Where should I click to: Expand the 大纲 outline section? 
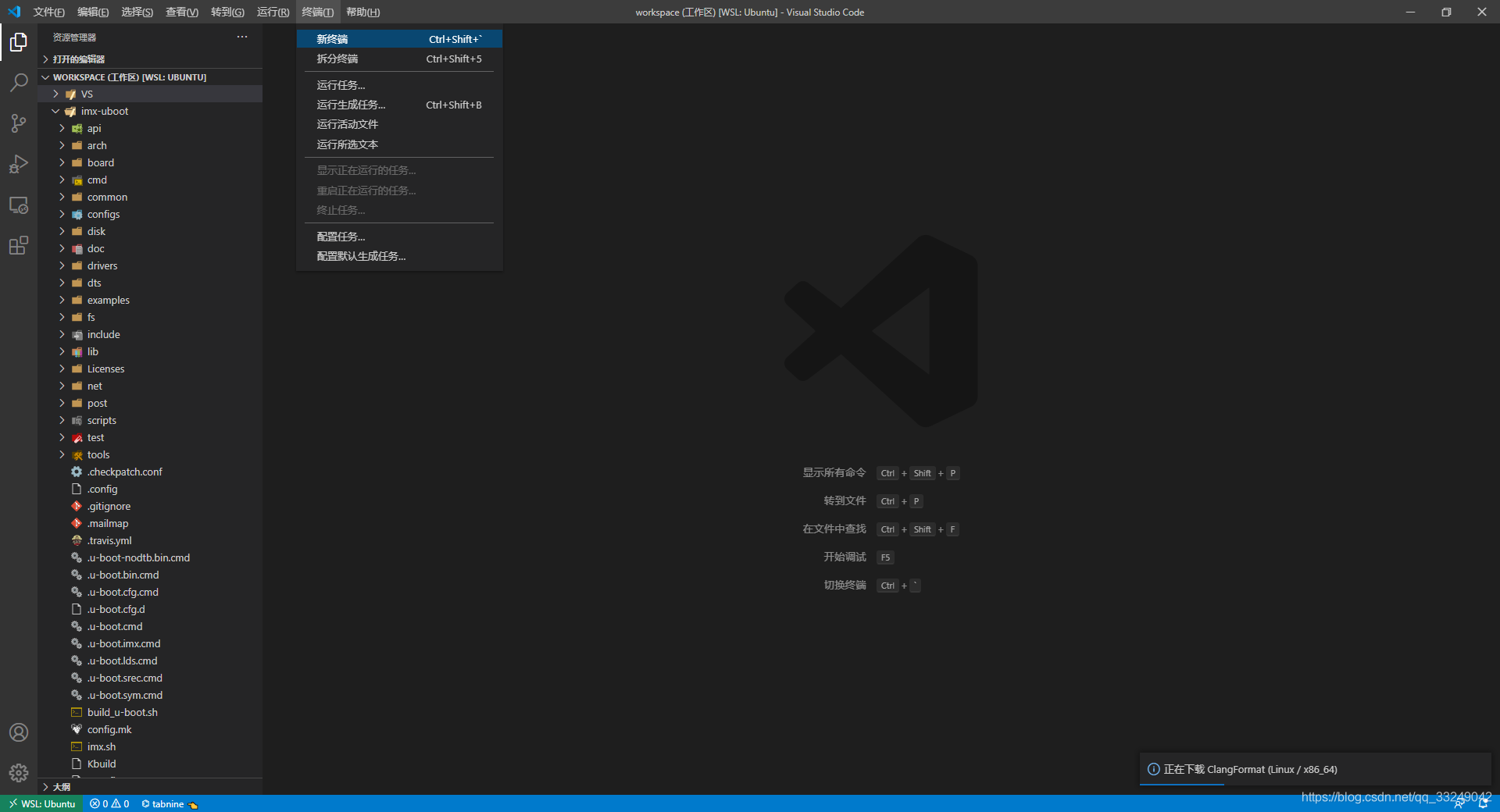[150, 786]
